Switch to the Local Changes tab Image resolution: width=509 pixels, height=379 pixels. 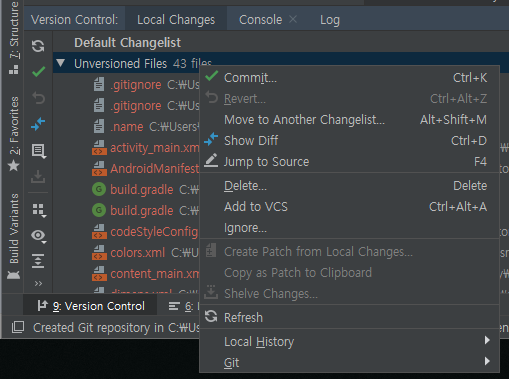[x=176, y=20]
